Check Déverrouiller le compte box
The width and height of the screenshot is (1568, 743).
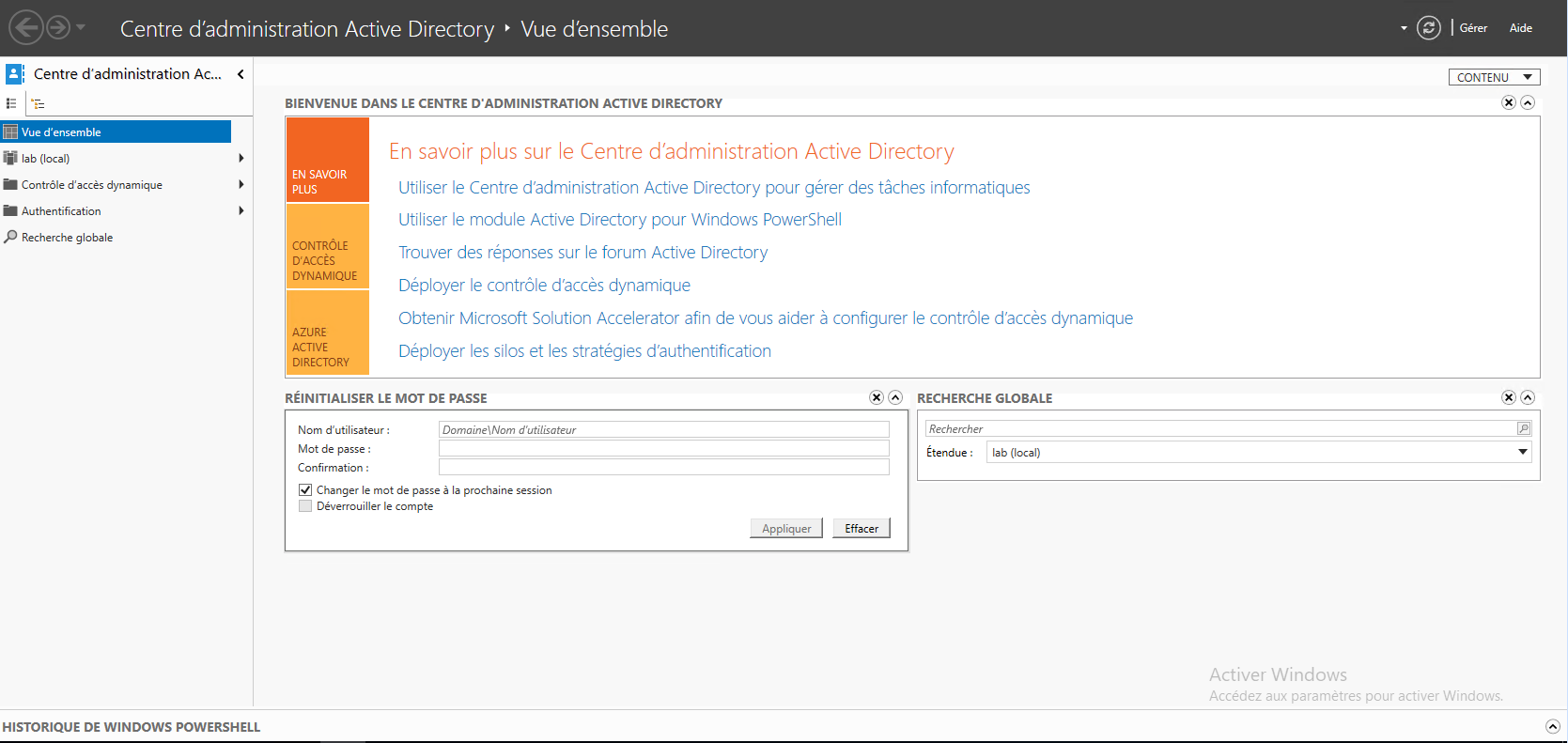(305, 505)
